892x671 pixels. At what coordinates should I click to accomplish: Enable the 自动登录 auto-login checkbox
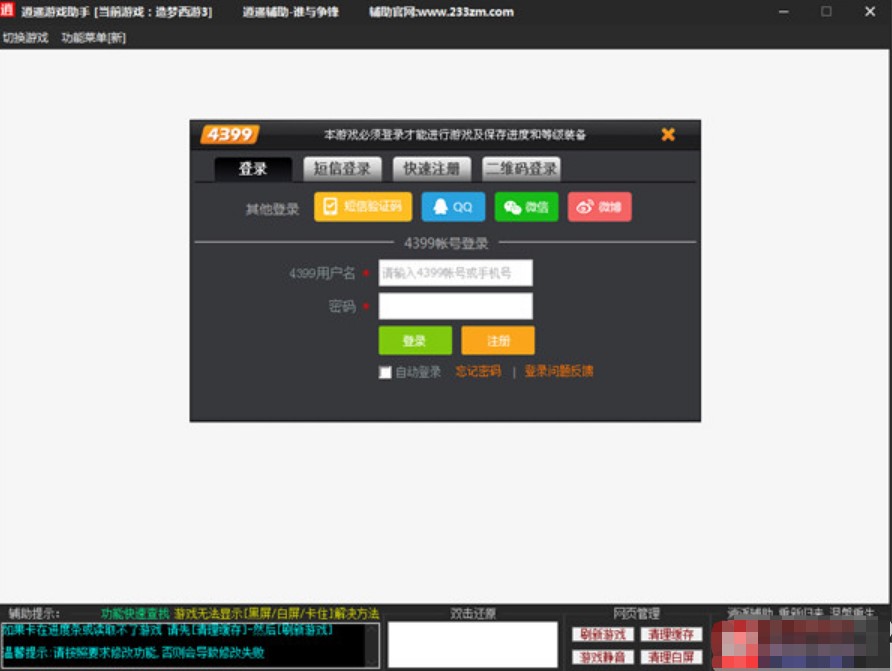[385, 372]
